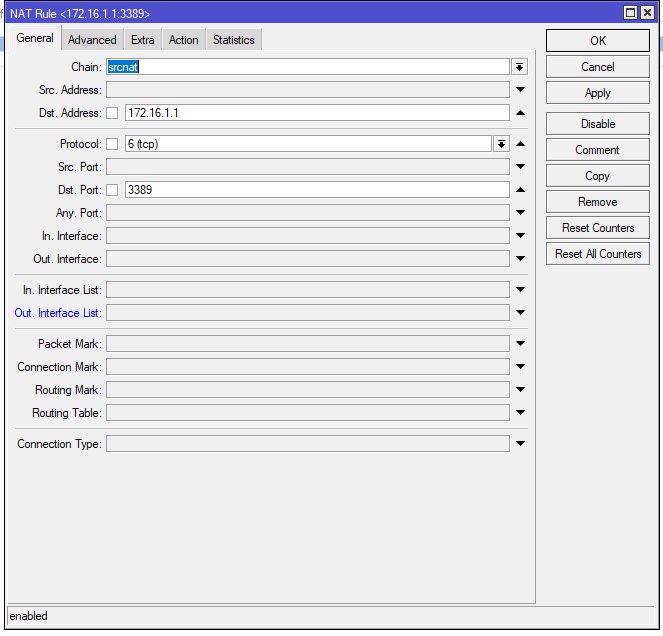
Task: Click the empty Out. Interface field
Action: (308, 258)
